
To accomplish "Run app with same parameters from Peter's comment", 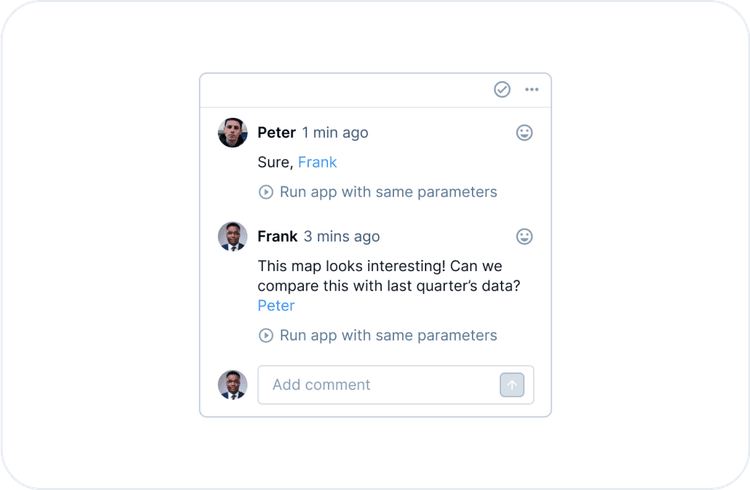I will point(388,192).
